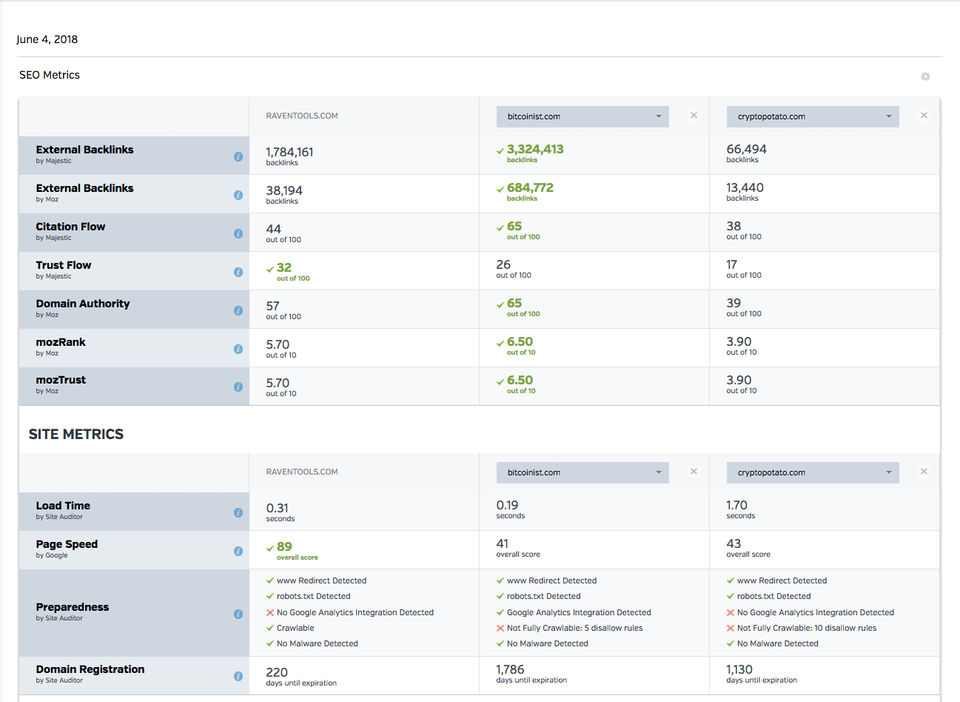Open bitcoinist.com dropdown in SEO Metrics
Image resolution: width=960 pixels, height=702 pixels.
[582, 117]
